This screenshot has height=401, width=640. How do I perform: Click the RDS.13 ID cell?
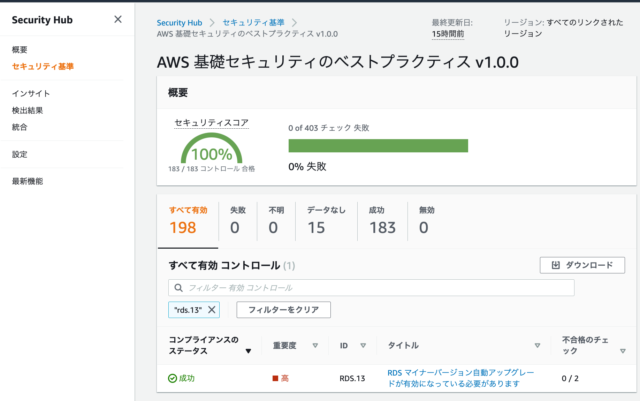coord(352,379)
